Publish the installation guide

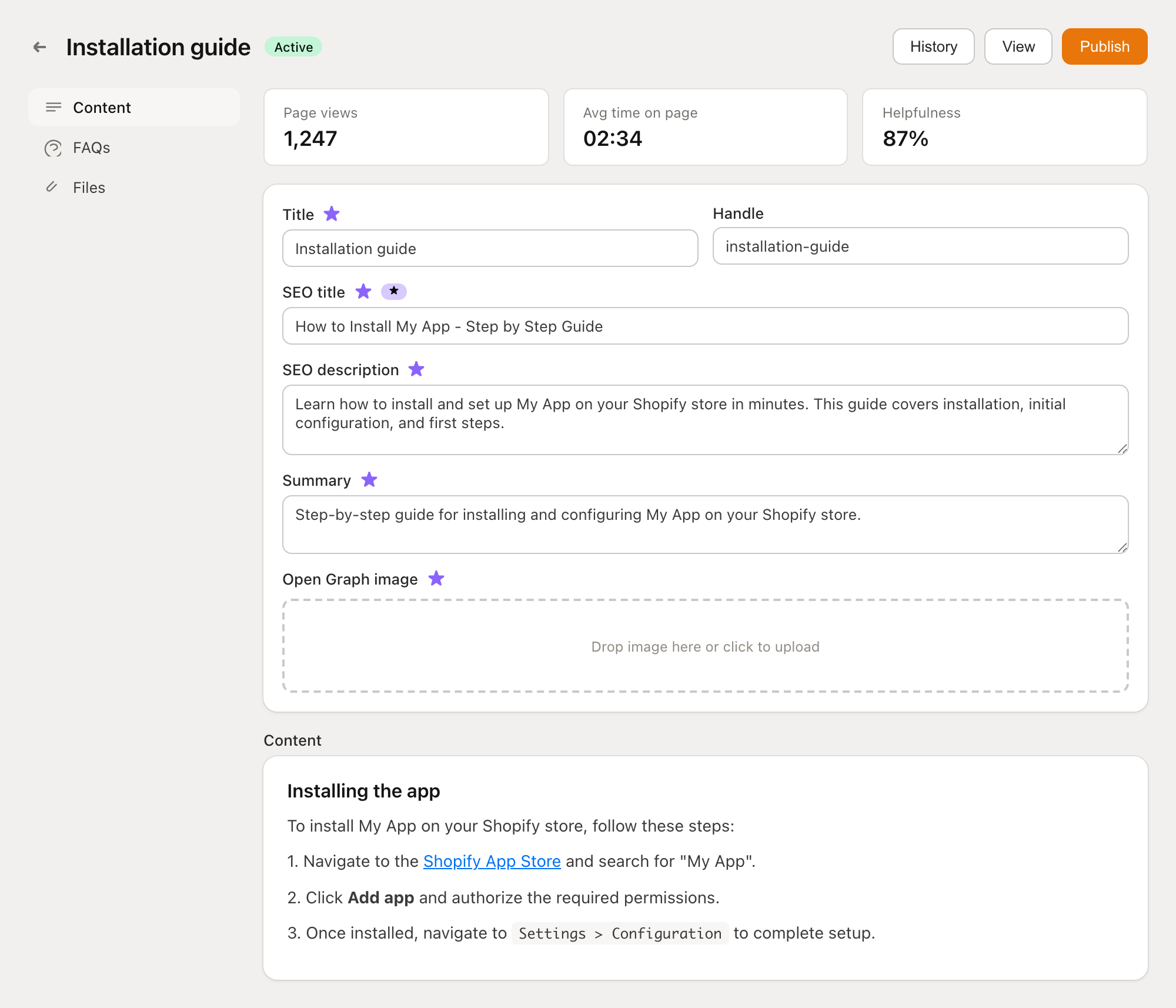[x=1104, y=46]
